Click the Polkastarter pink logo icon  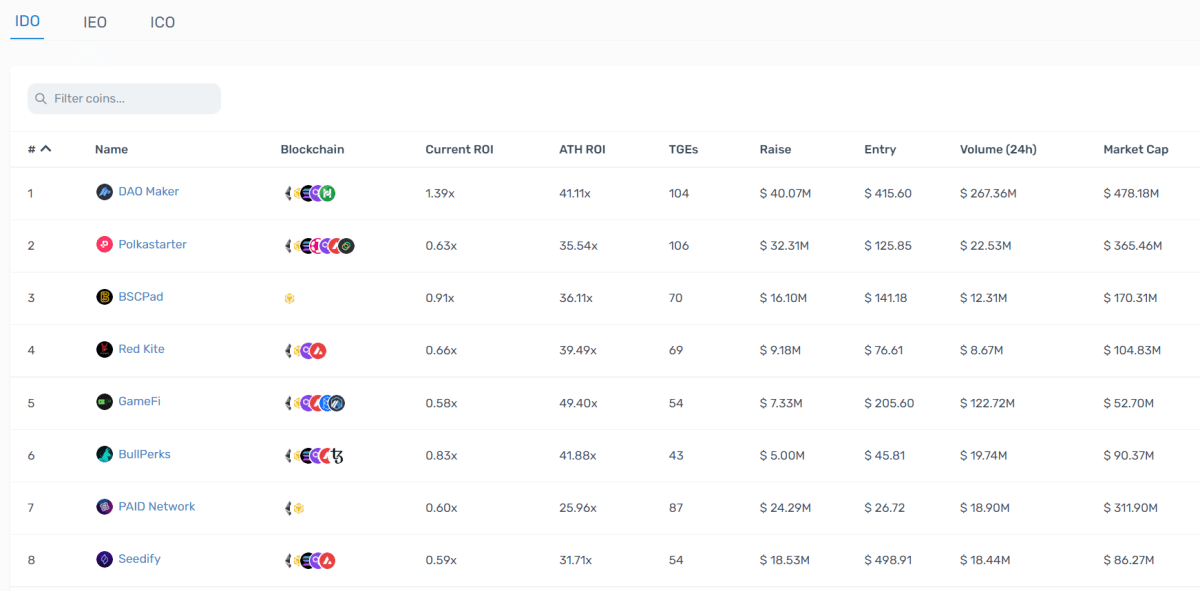[104, 245]
